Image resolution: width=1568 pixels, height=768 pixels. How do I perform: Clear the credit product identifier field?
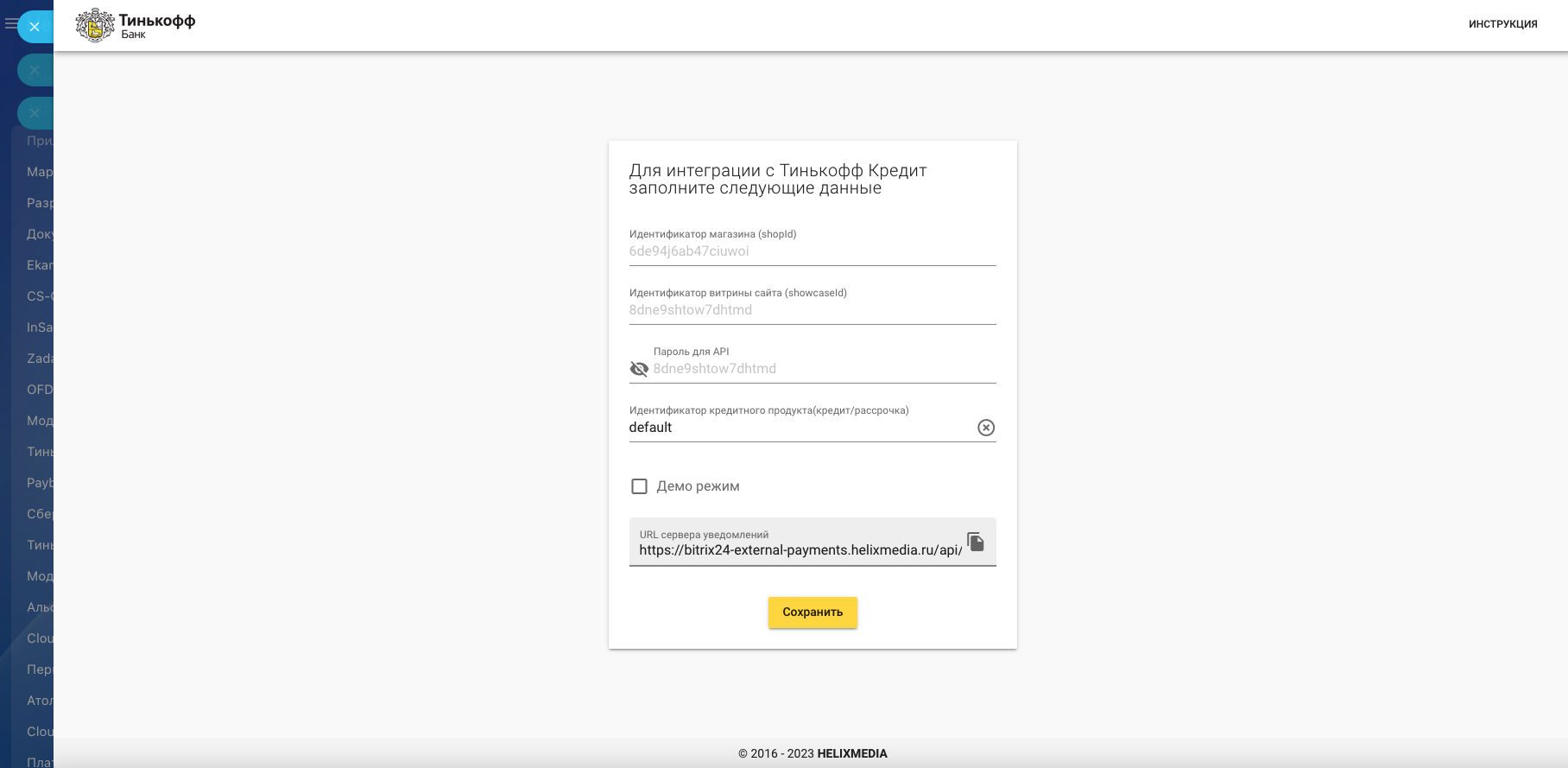(x=986, y=428)
